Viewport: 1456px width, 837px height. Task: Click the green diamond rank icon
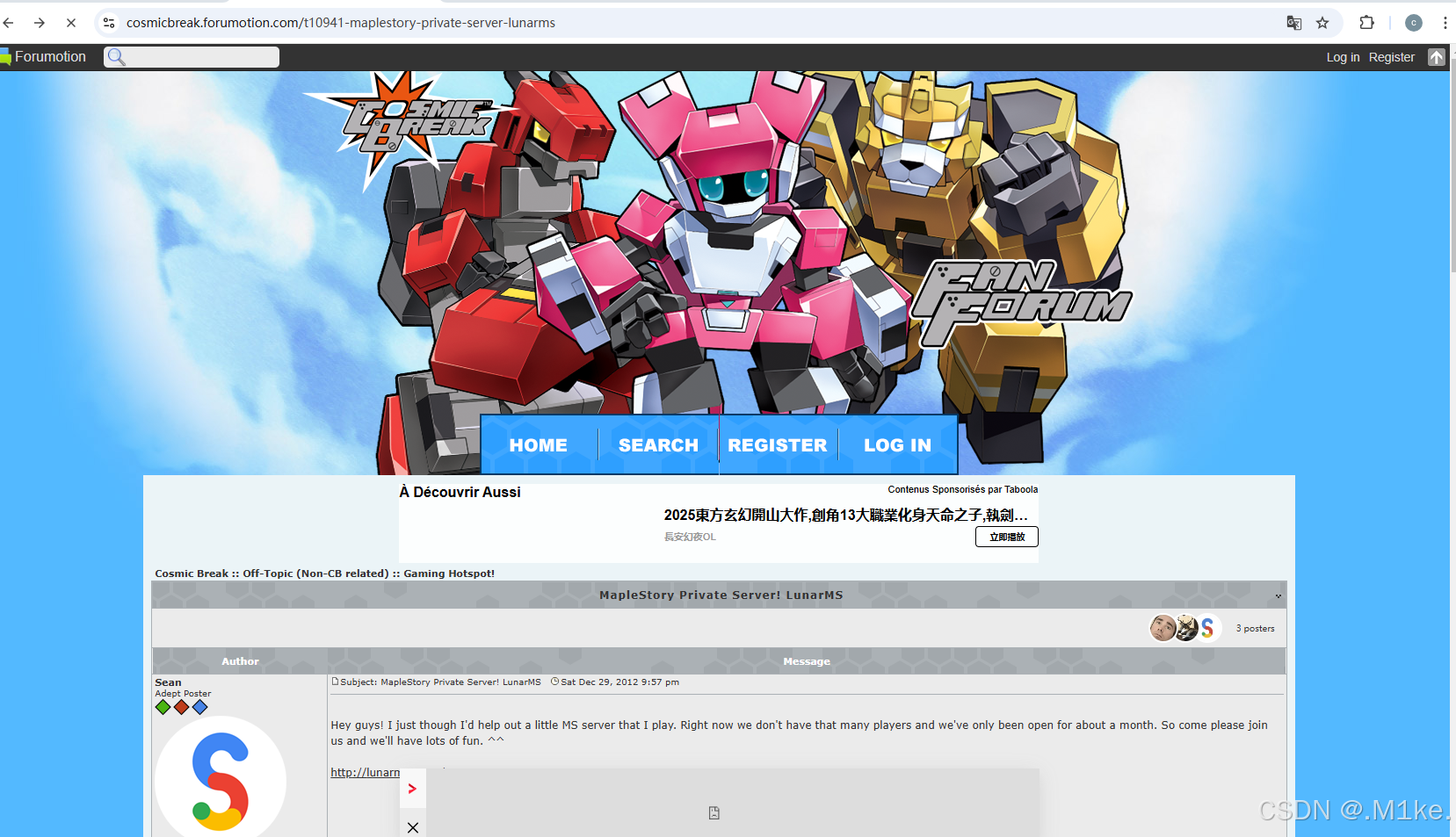[163, 707]
